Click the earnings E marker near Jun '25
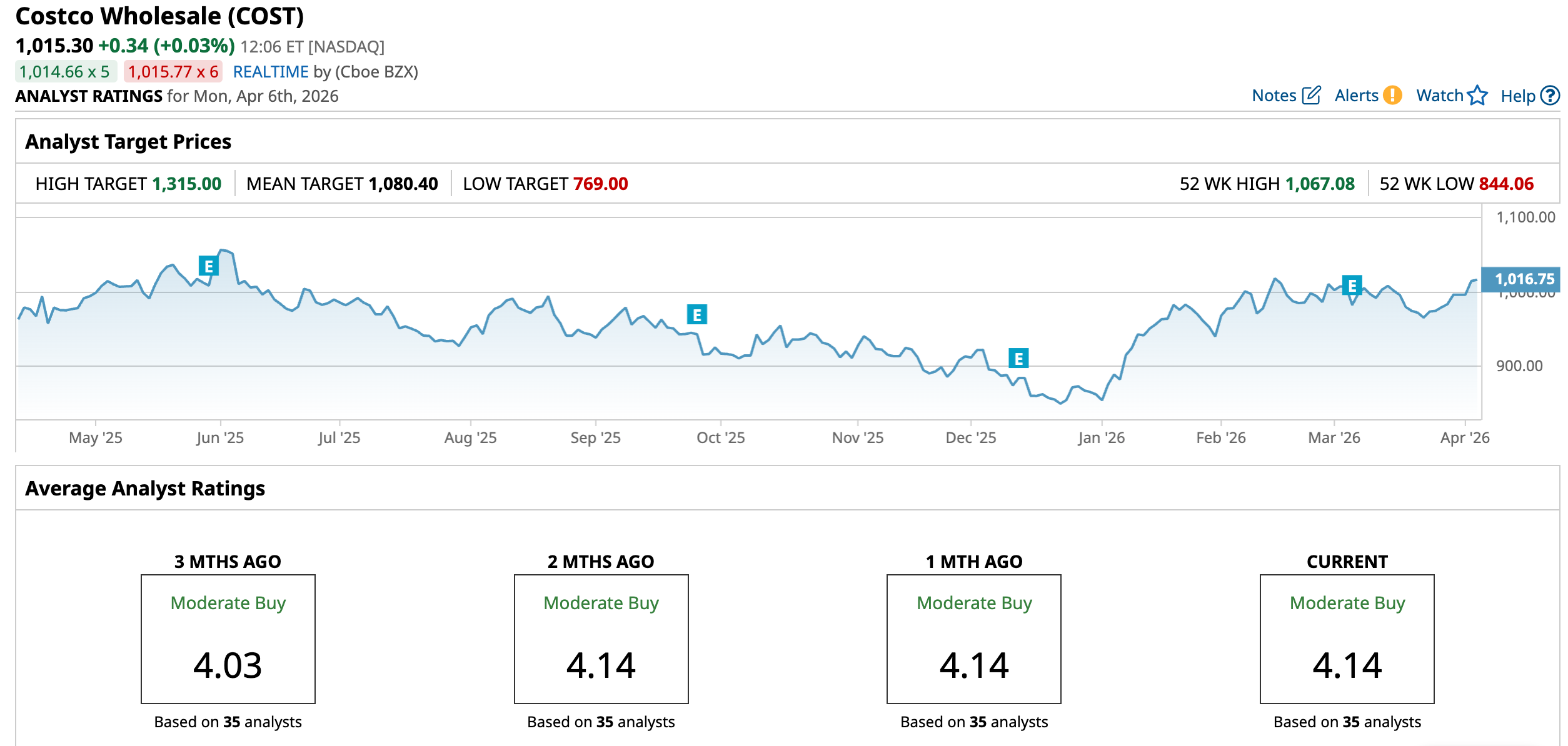This screenshot has height=746, width=1568. point(208,266)
